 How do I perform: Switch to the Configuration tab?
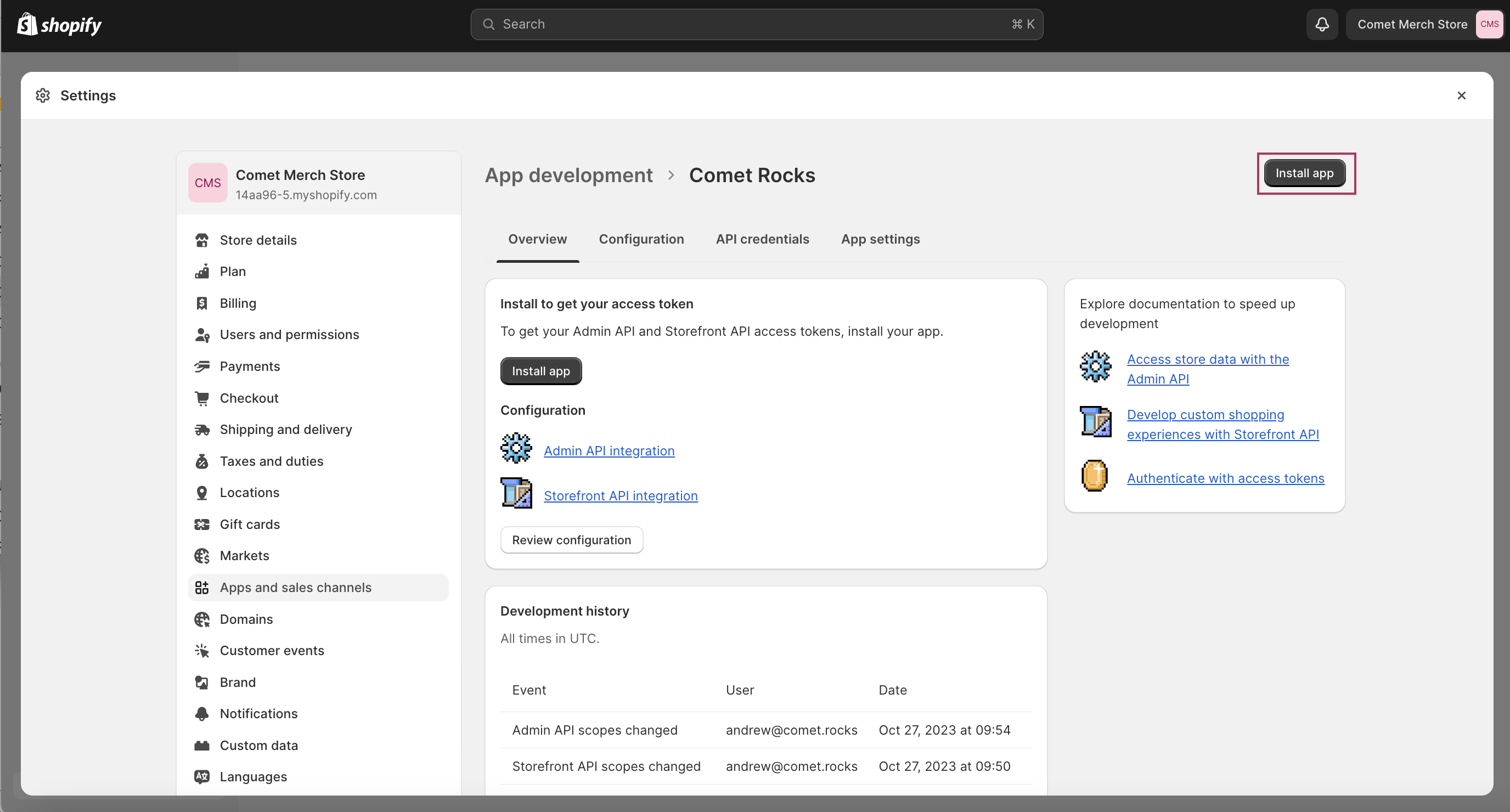pos(641,239)
